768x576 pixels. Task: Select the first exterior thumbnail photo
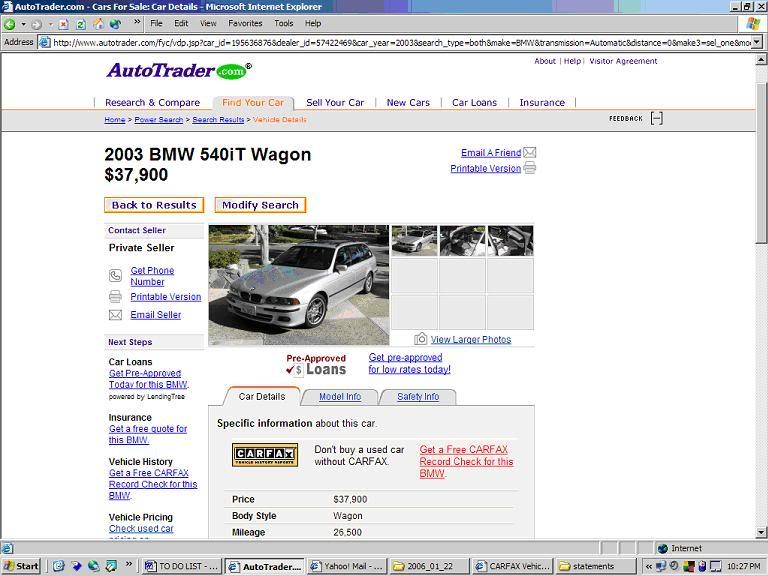pyautogui.click(x=414, y=240)
